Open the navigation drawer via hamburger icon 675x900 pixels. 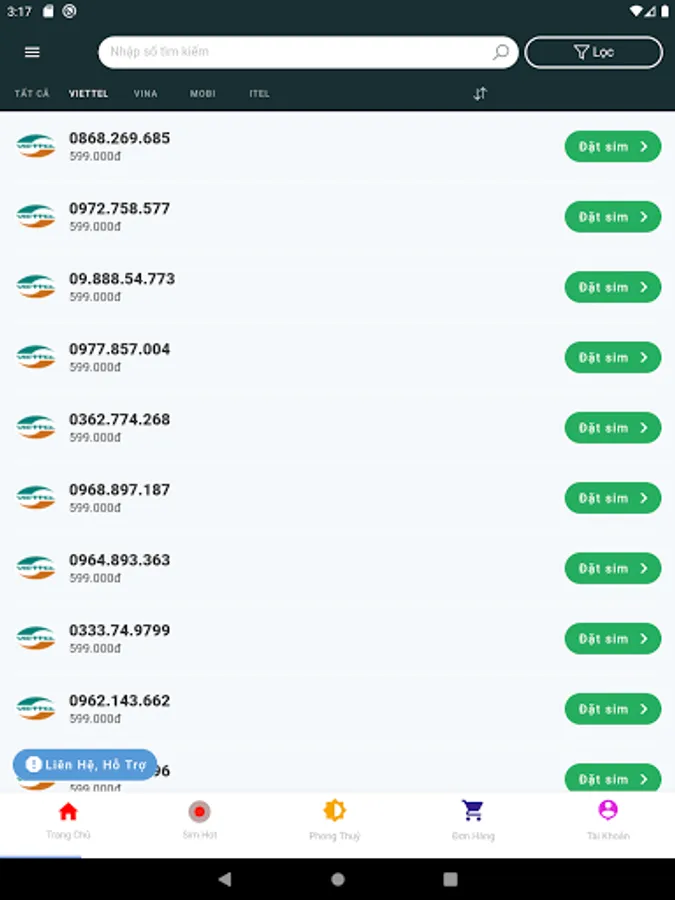point(32,52)
